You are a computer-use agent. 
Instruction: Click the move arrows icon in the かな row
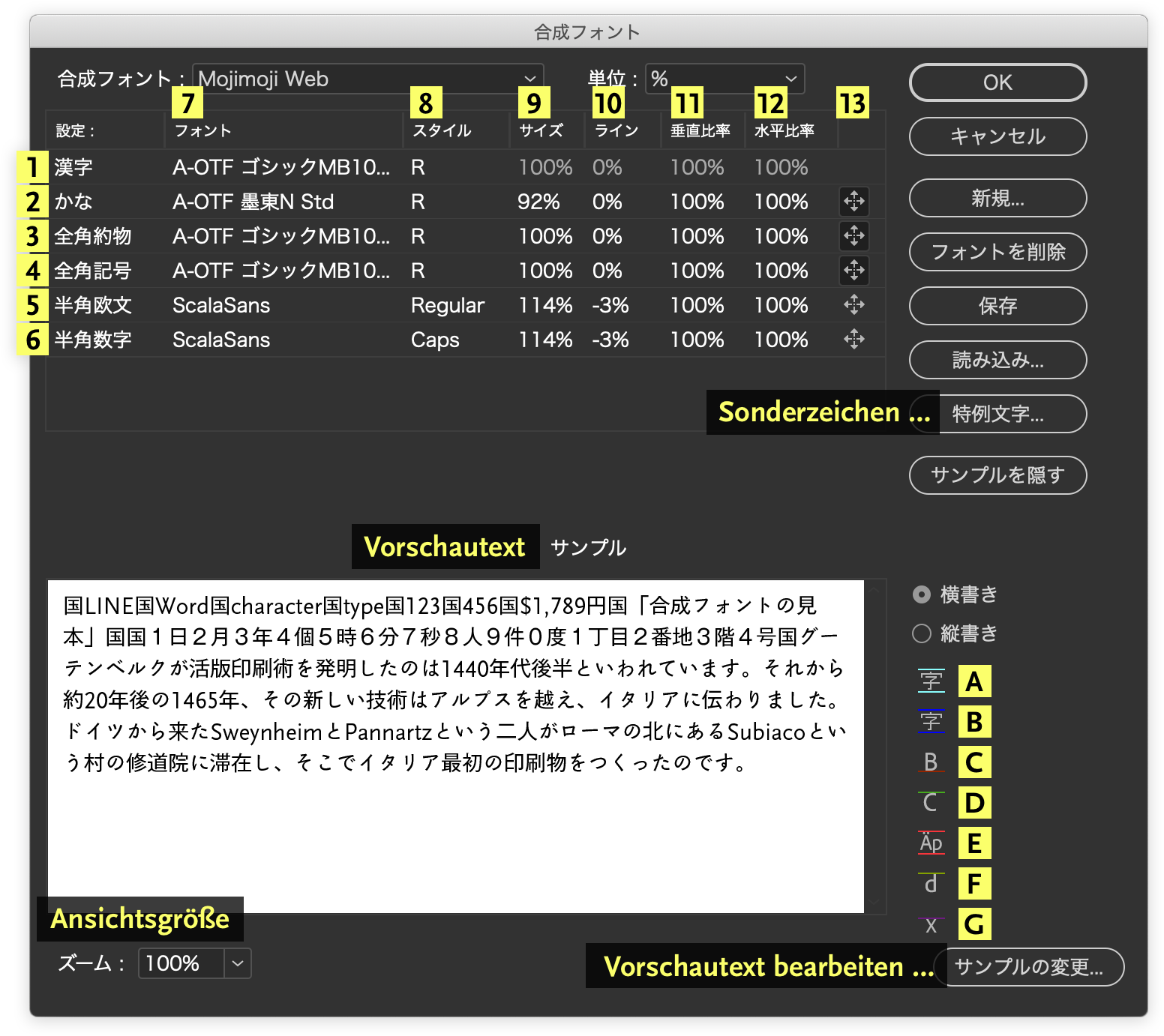tap(853, 201)
